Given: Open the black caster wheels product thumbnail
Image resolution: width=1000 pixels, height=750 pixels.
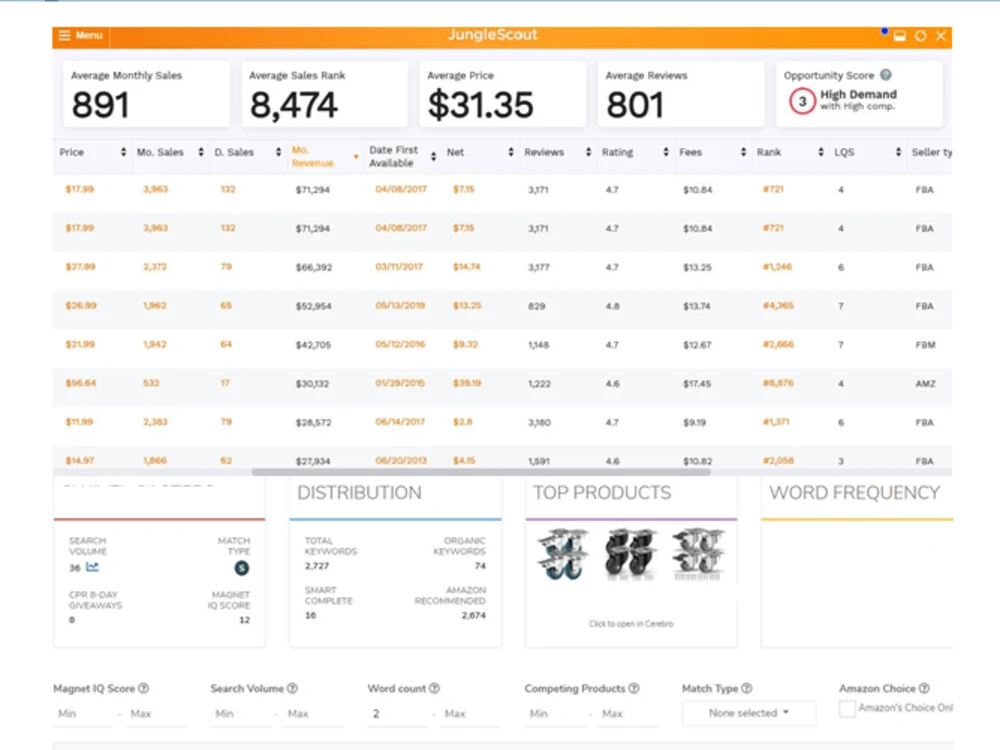Looking at the screenshot, I should (x=631, y=555).
